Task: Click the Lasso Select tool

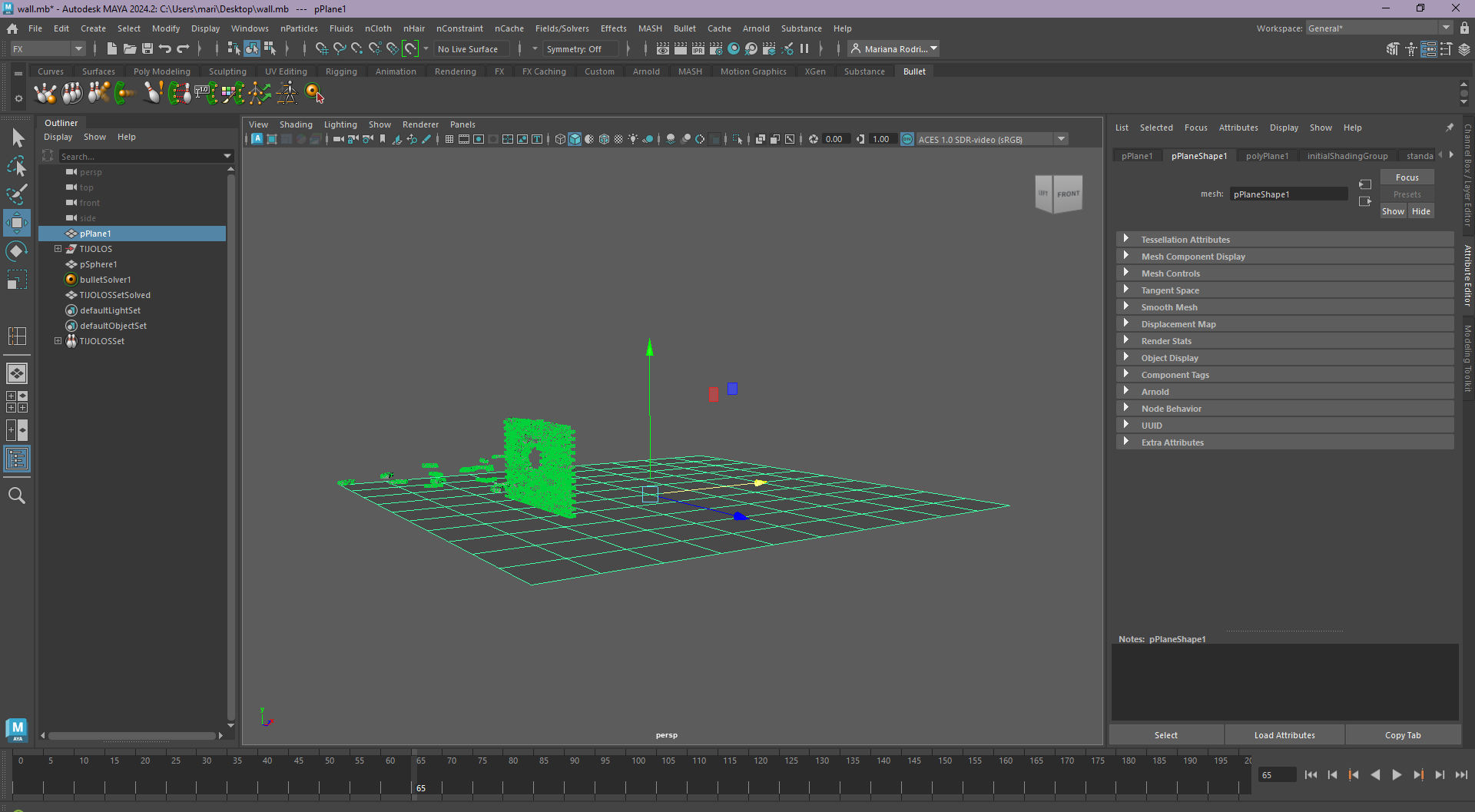Action: 17,166
